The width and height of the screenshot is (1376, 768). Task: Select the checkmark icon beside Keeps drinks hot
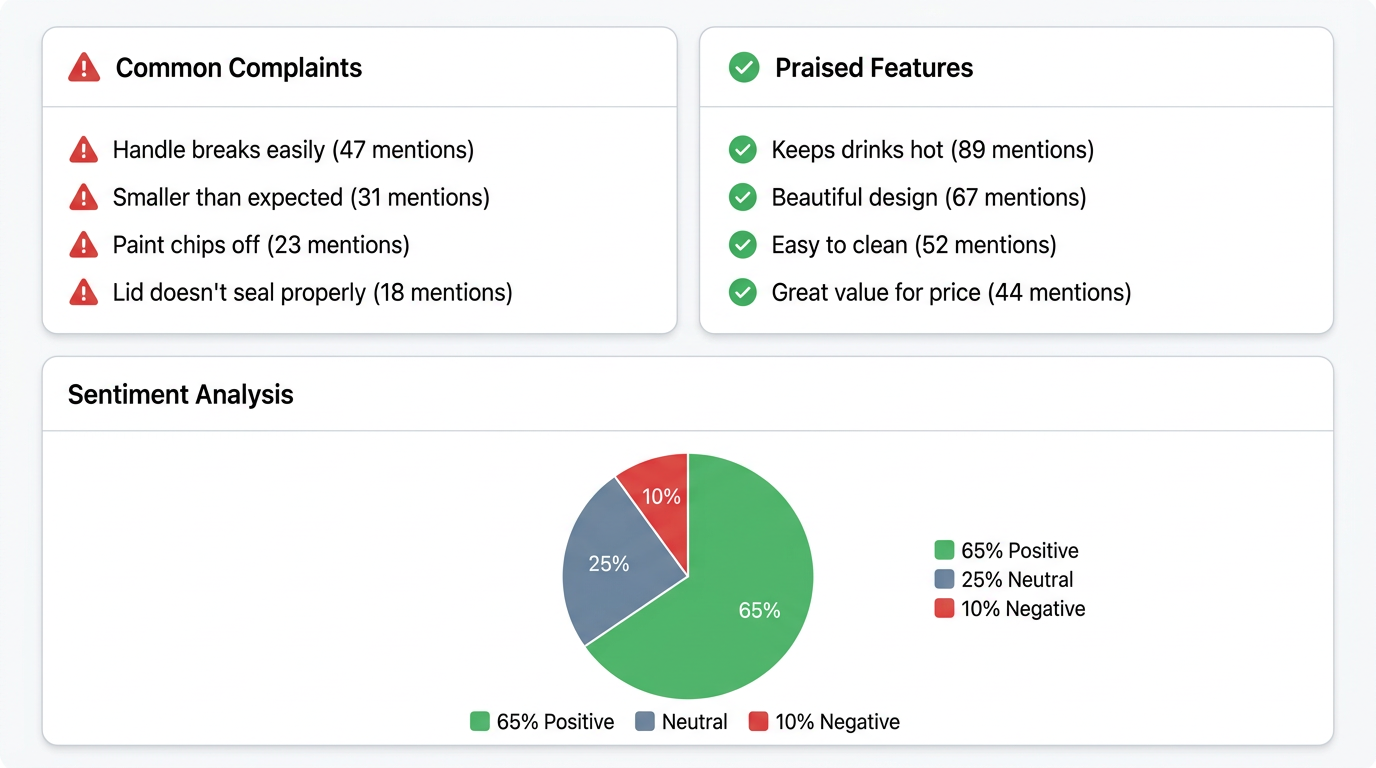(x=743, y=149)
